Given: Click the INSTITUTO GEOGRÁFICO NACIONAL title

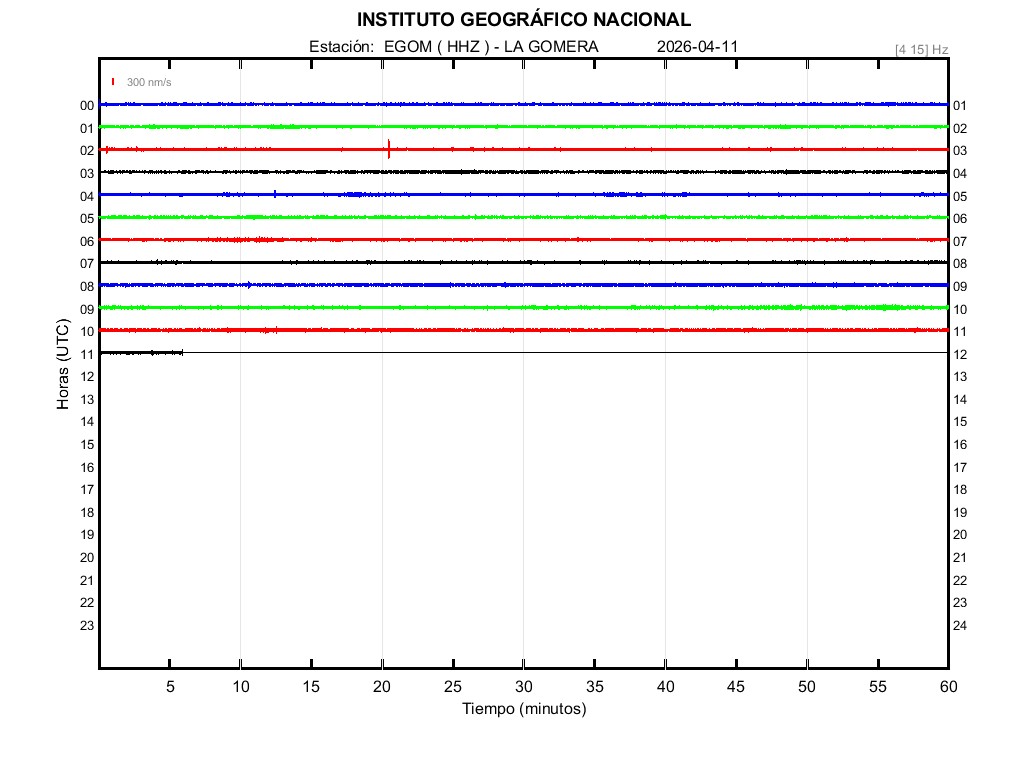Looking at the screenshot, I should point(523,20).
